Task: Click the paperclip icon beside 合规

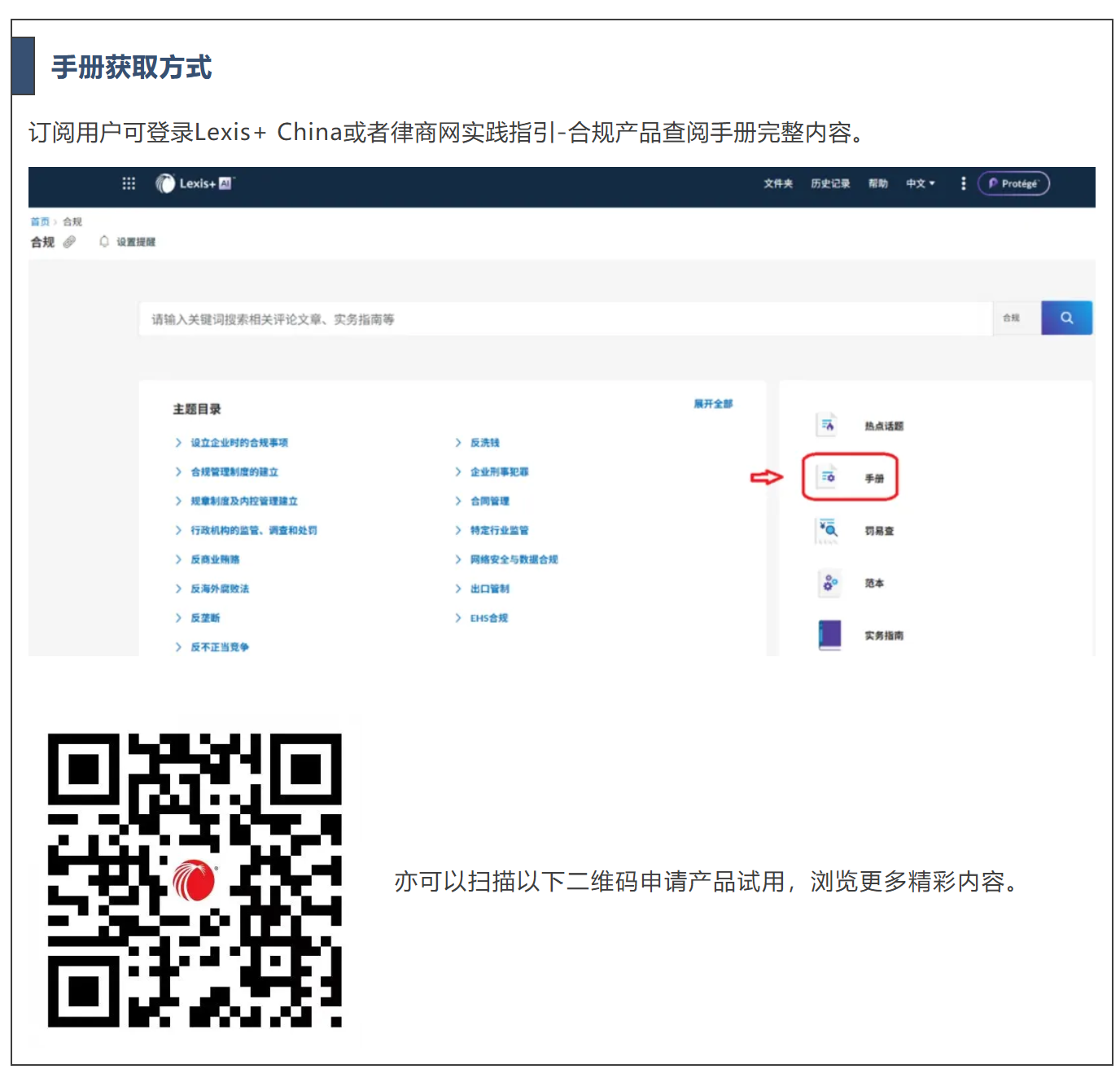Action: (x=69, y=242)
